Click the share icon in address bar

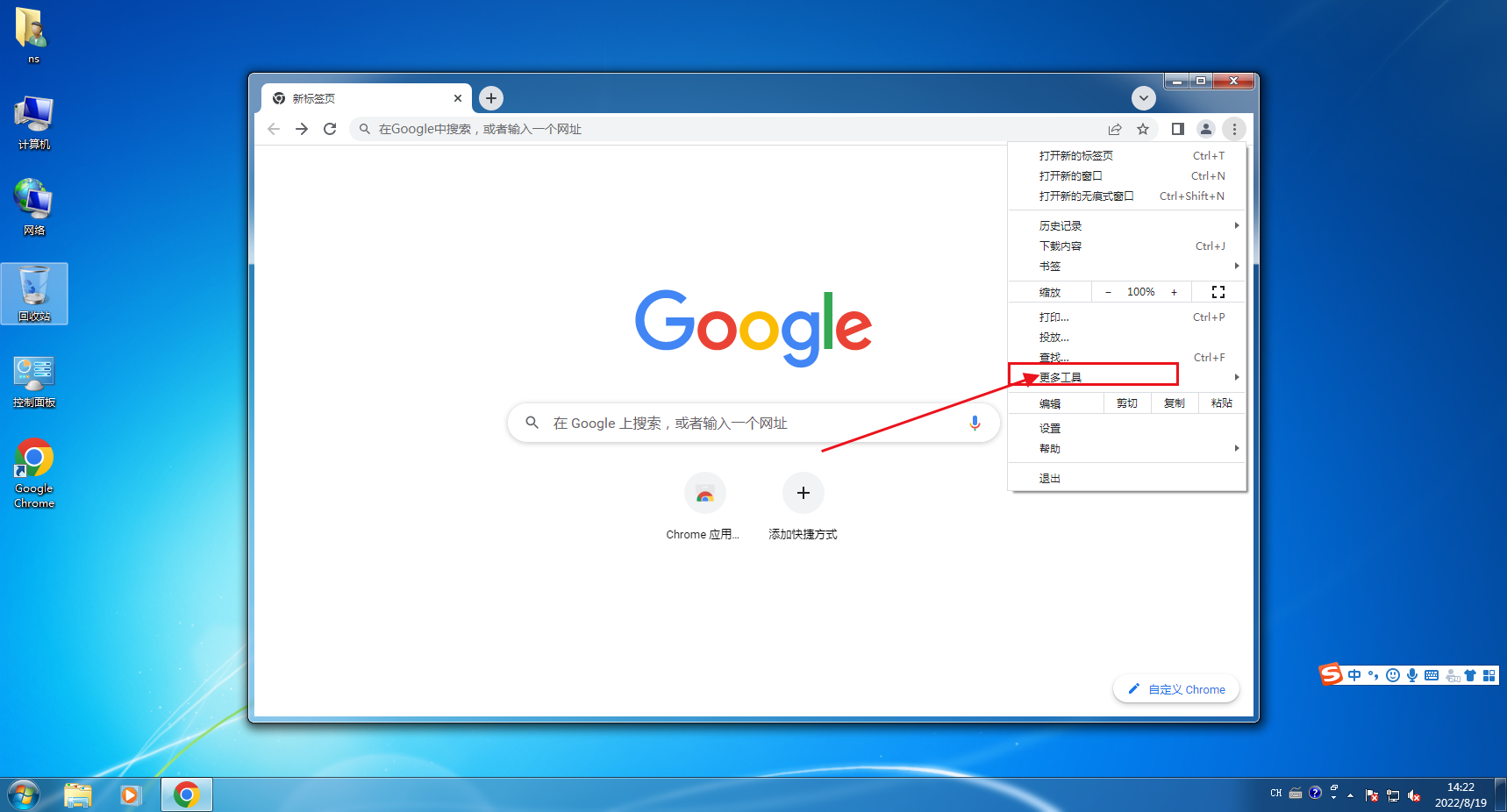1114,129
